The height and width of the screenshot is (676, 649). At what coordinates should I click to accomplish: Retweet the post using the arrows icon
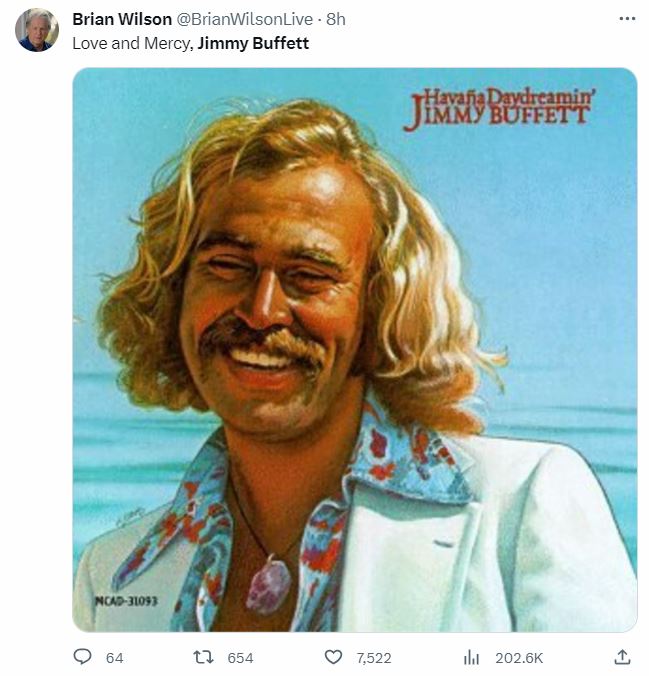click(x=203, y=657)
